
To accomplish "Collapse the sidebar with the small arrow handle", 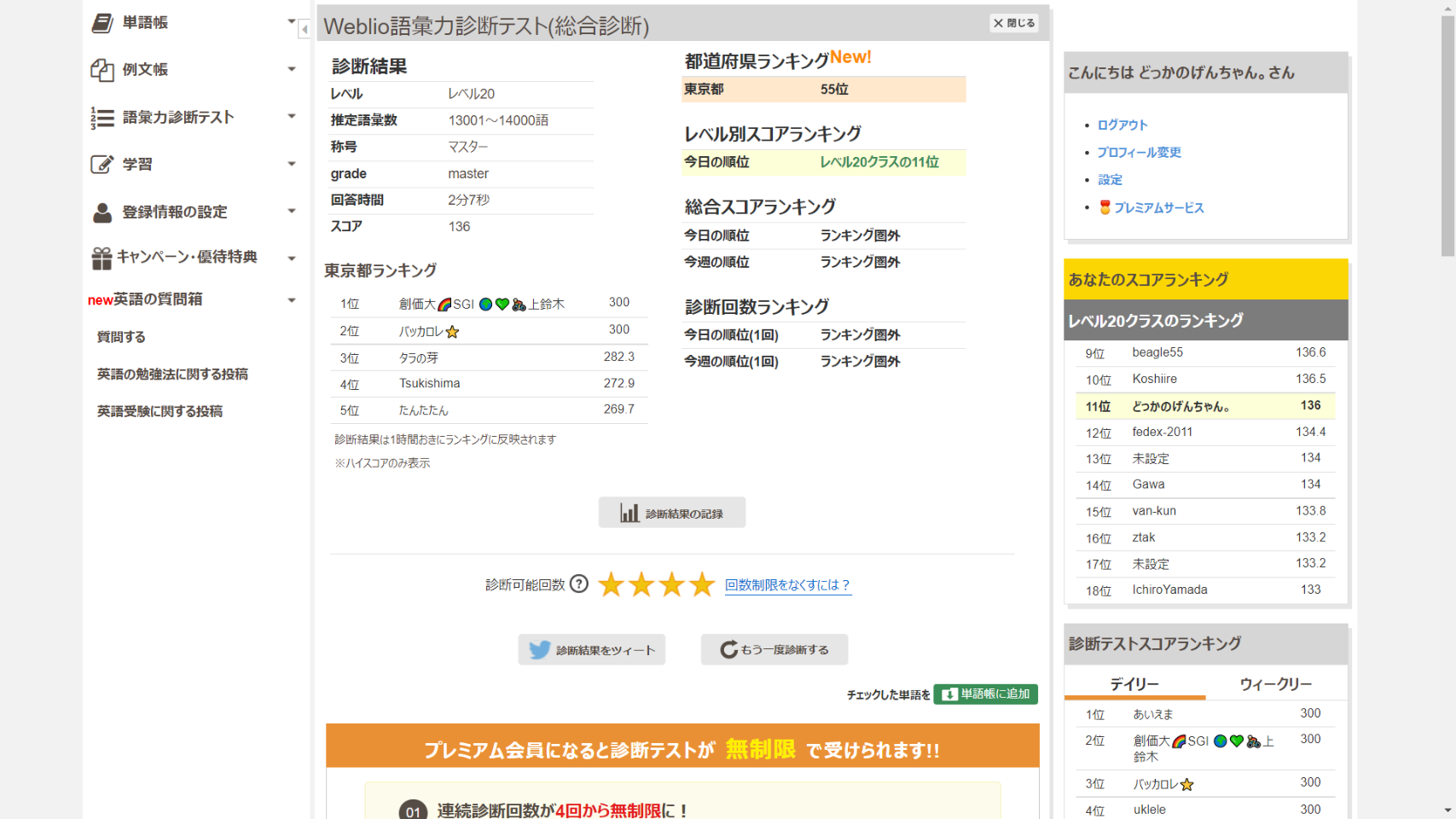I will (305, 30).
